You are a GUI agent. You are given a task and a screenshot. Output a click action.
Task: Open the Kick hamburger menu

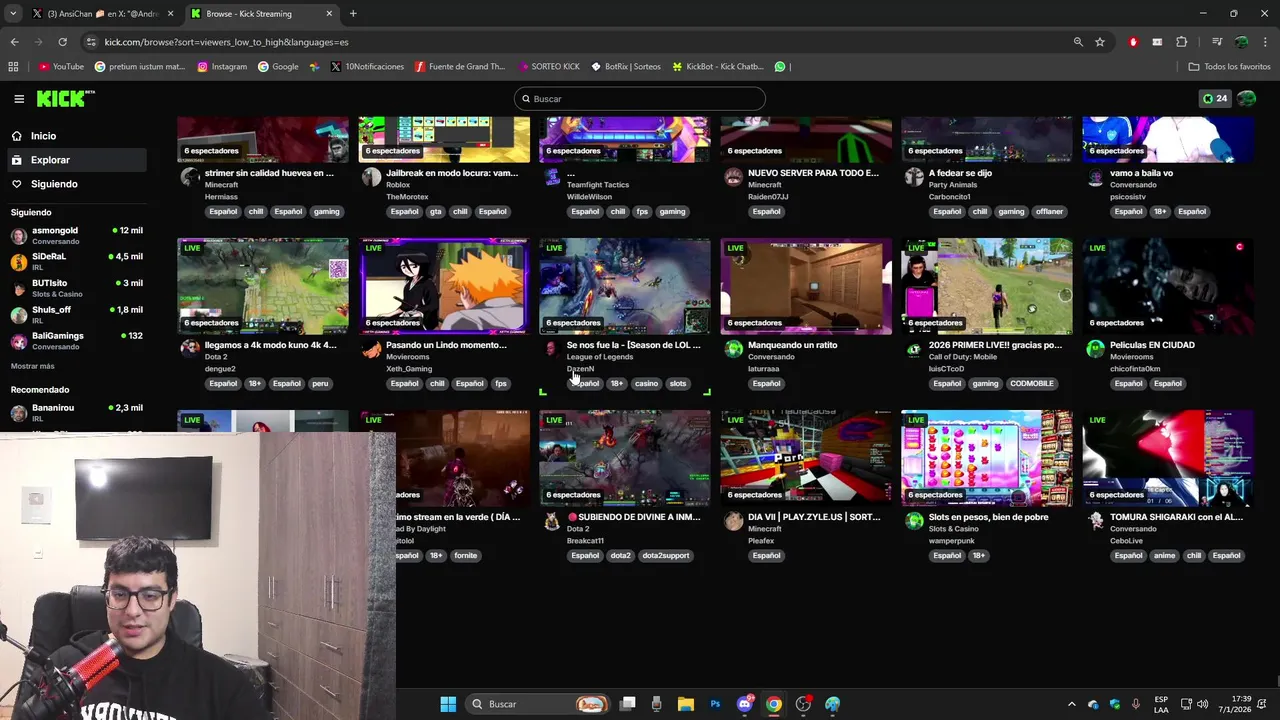pyautogui.click(x=19, y=99)
